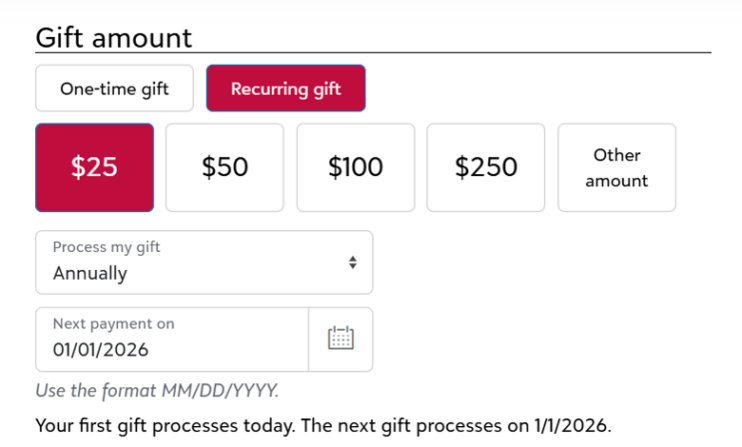Click the 1/1/2026 date in the processing message
Image resolution: width=742 pixels, height=447 pixels.
point(573,426)
